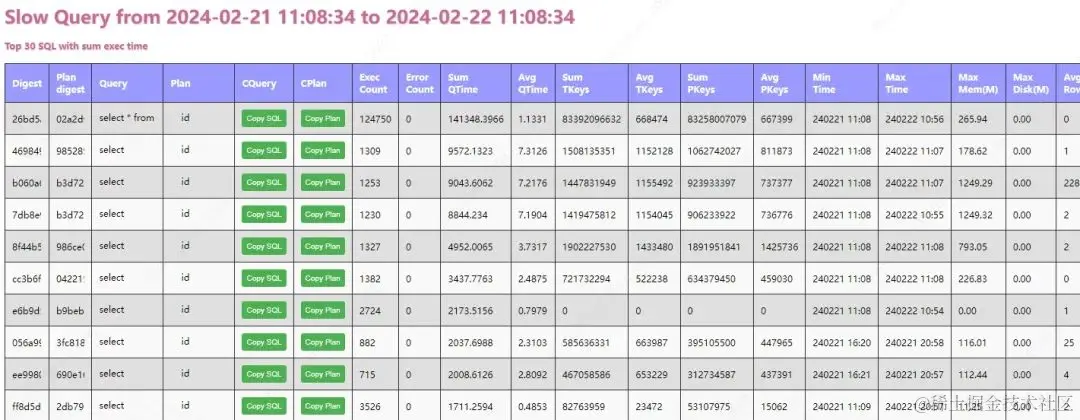Click digest cell 26bd5
The width and height of the screenshot is (1080, 420).
(26, 119)
